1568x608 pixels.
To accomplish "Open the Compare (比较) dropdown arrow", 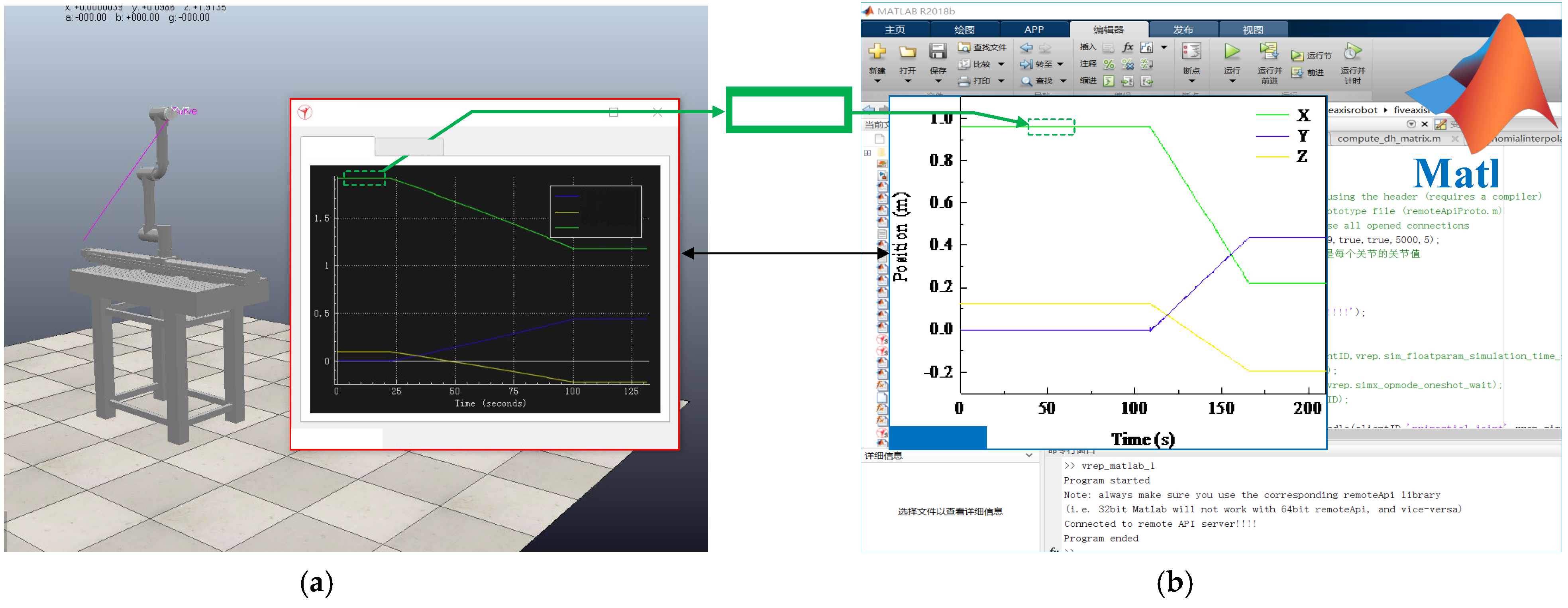I will tap(1001, 64).
